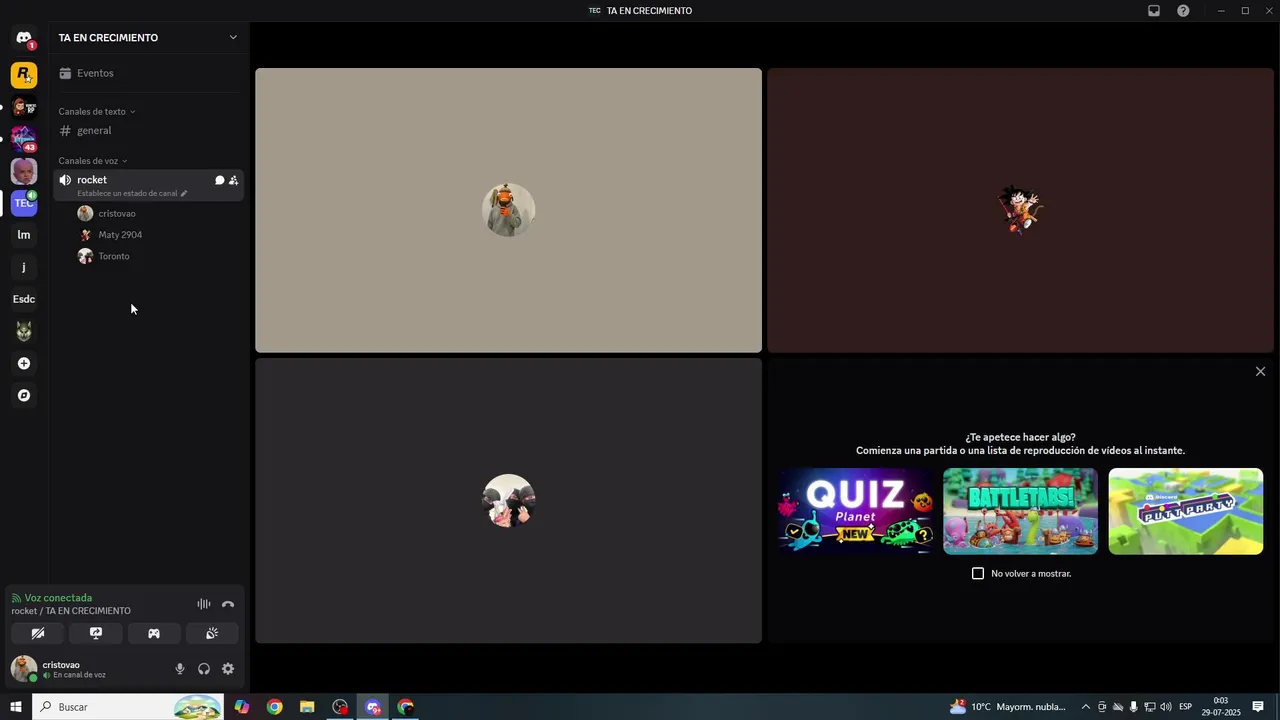The image size is (1280, 720).
Task: Open Chrome from the taskbar
Action: click(x=274, y=707)
